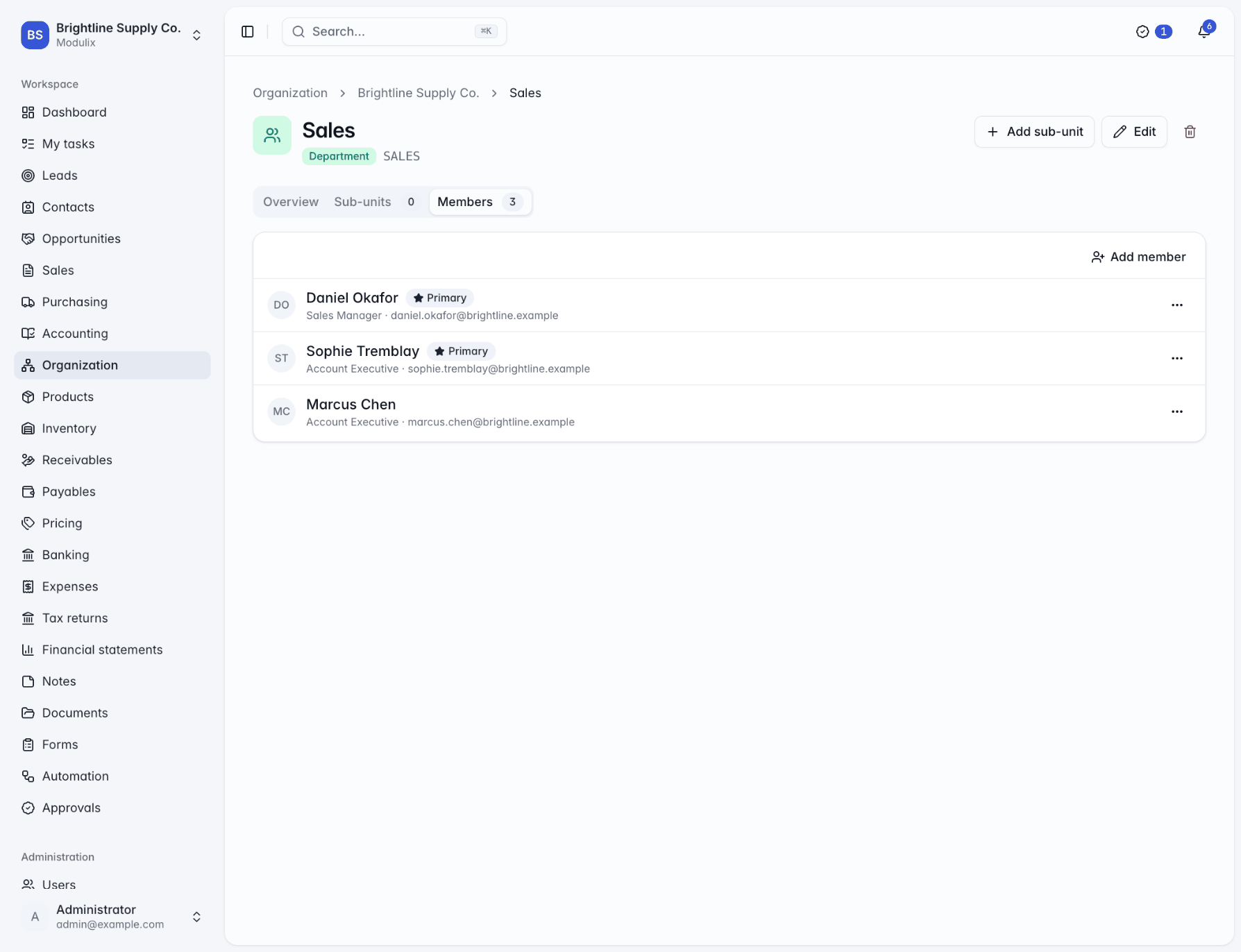The height and width of the screenshot is (952, 1241).
Task: Navigate to Opportunities
Action: 112,239
